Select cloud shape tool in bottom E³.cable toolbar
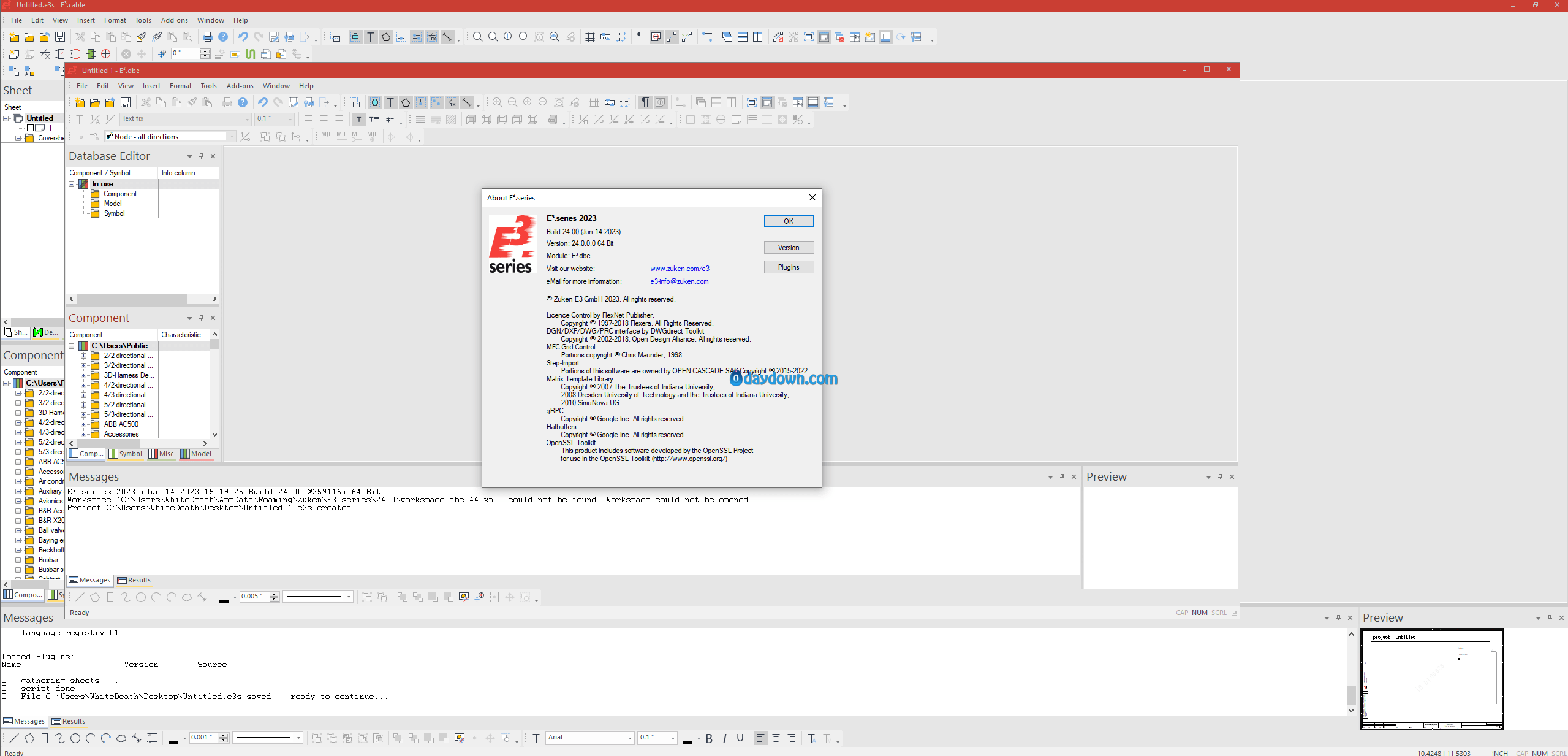The width and height of the screenshot is (1568, 756). click(121, 738)
